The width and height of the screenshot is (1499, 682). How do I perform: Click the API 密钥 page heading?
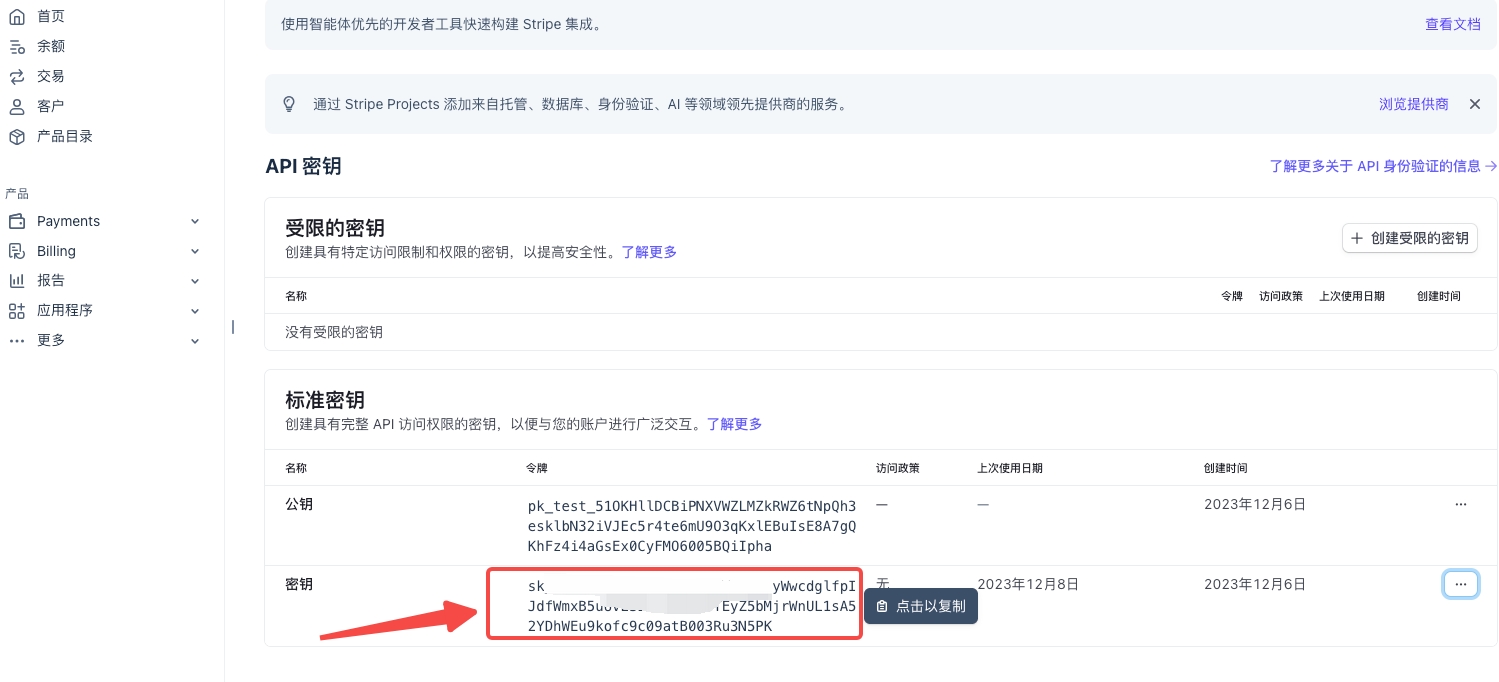coord(303,166)
